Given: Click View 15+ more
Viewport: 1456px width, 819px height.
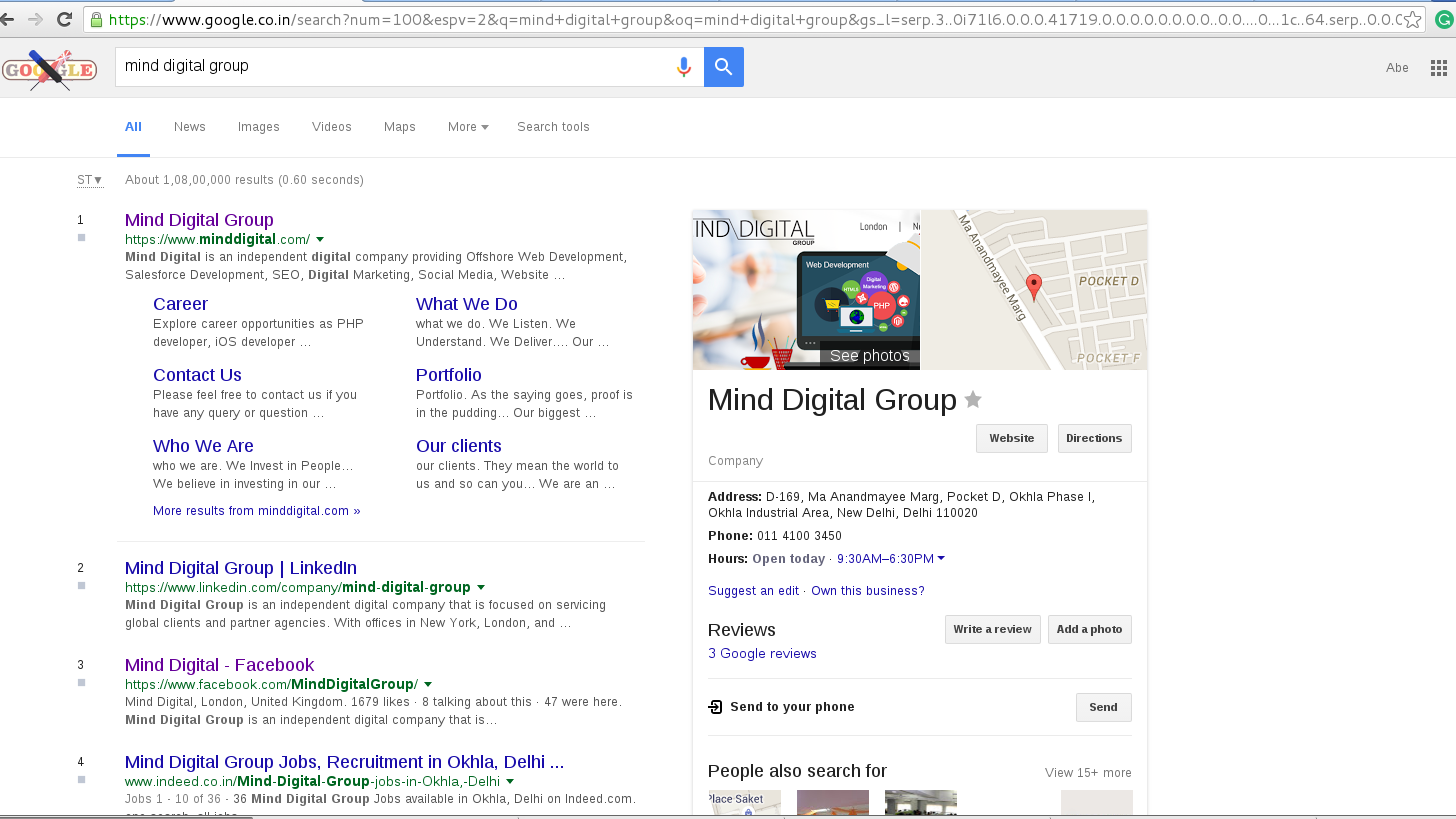Looking at the screenshot, I should [x=1088, y=773].
